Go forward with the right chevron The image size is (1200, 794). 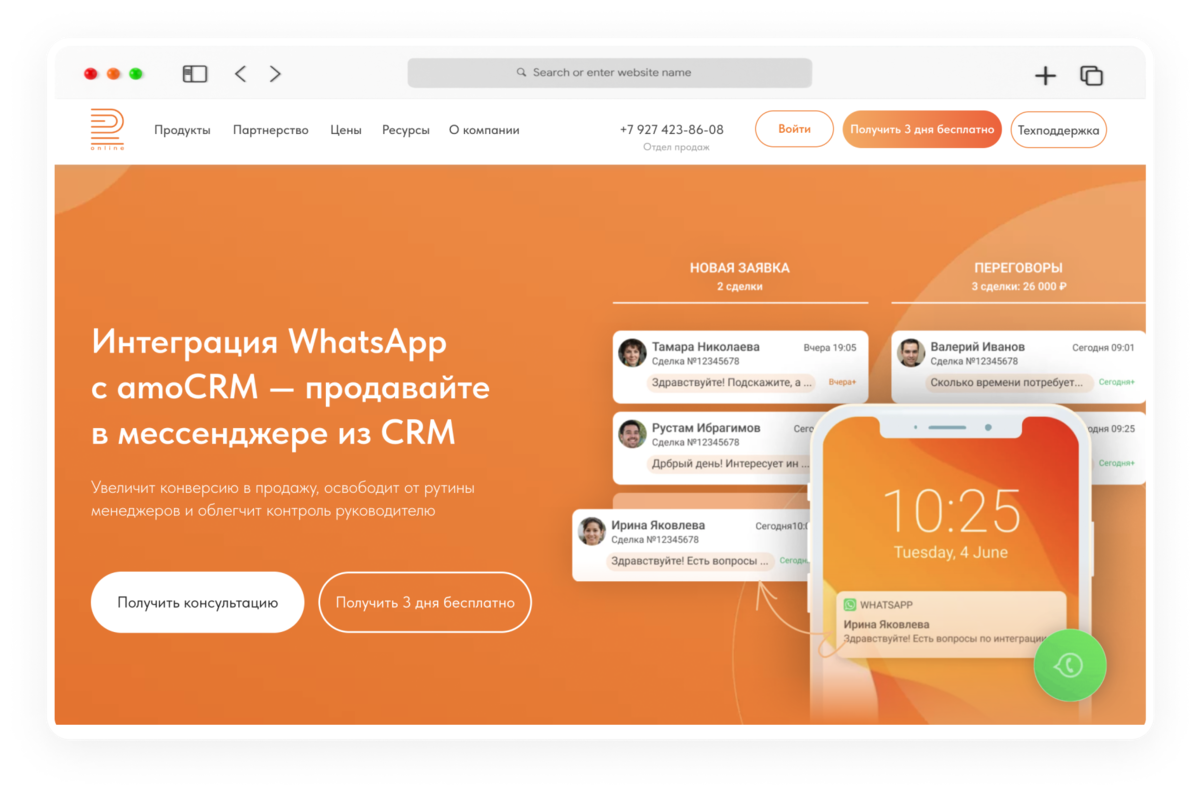pos(275,74)
